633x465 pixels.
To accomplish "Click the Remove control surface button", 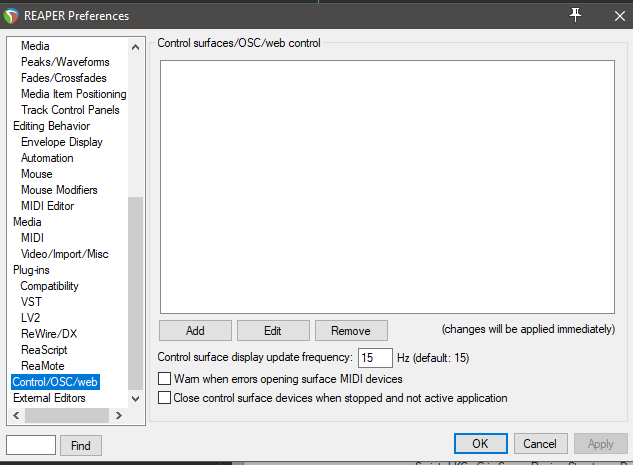I will (351, 331).
